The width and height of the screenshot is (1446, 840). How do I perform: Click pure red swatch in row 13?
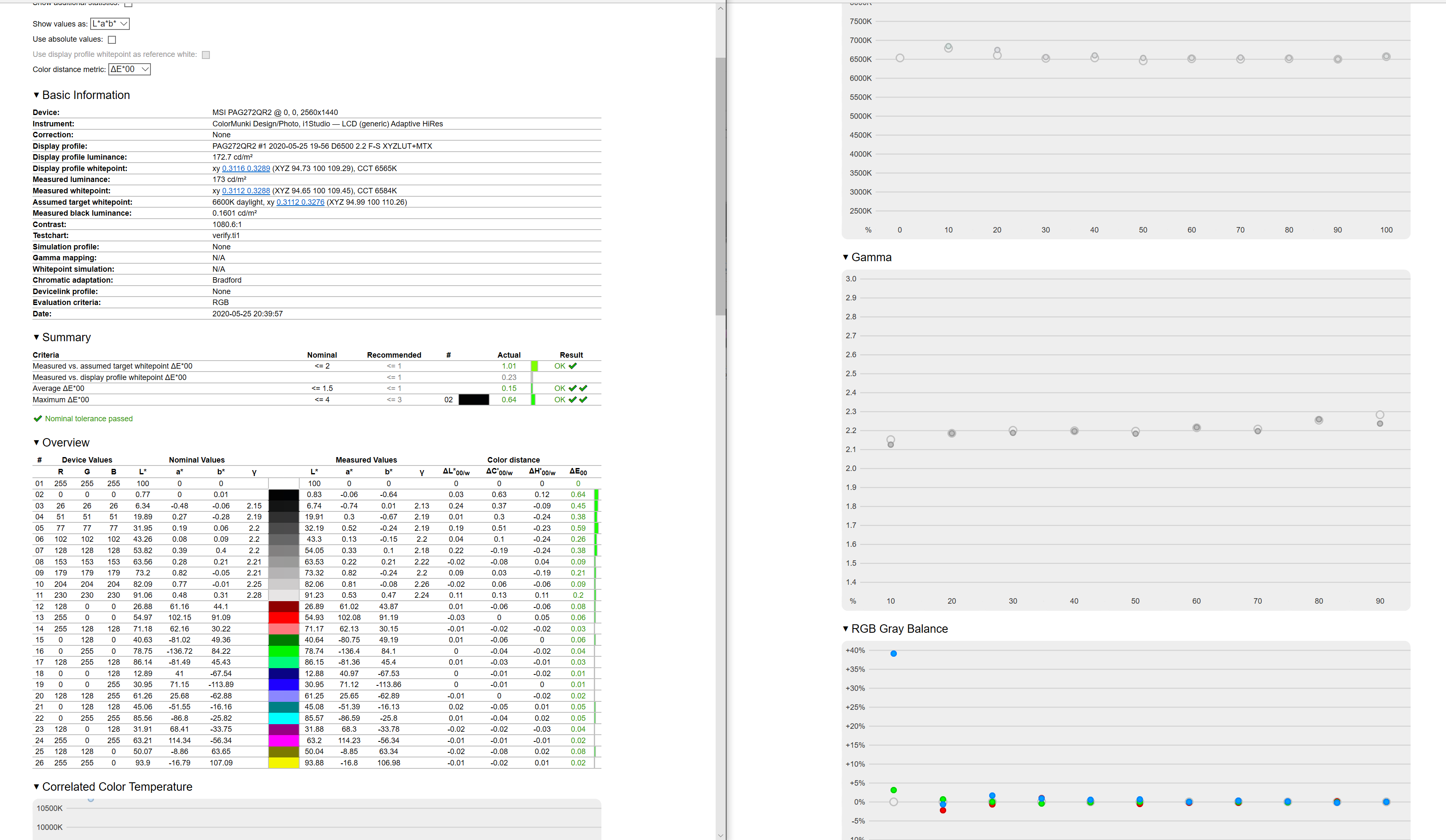pos(284,618)
